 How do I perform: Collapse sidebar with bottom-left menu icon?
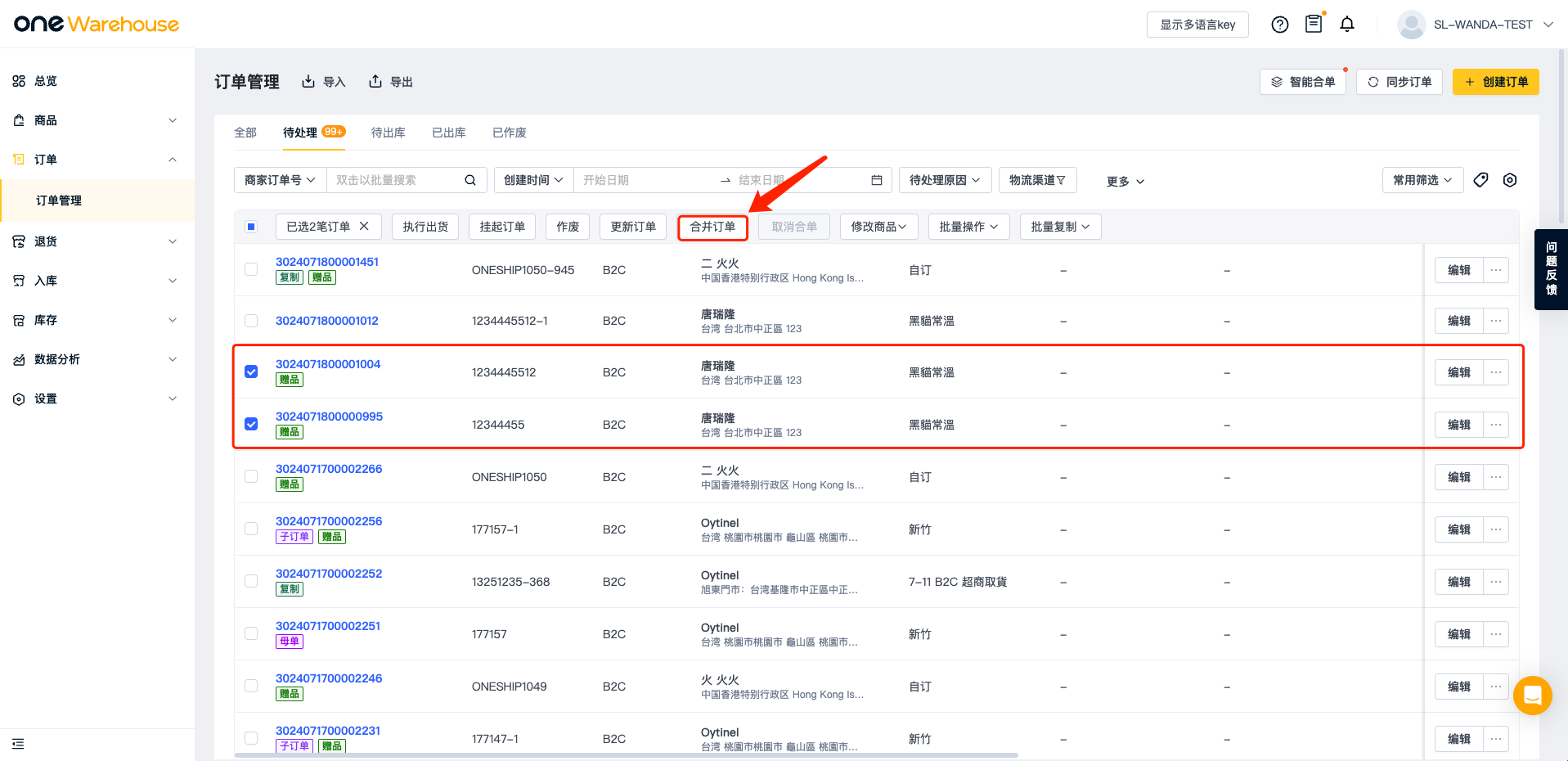tap(18, 744)
